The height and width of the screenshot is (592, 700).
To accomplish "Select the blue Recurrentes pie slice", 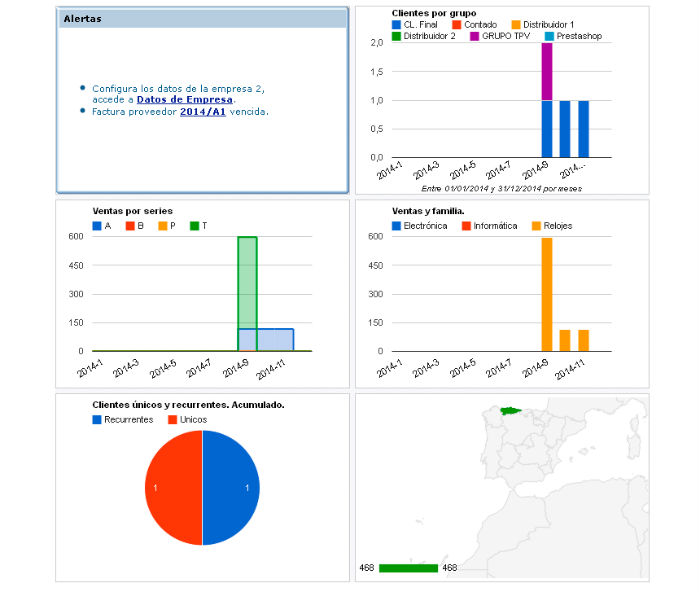I will [232, 488].
